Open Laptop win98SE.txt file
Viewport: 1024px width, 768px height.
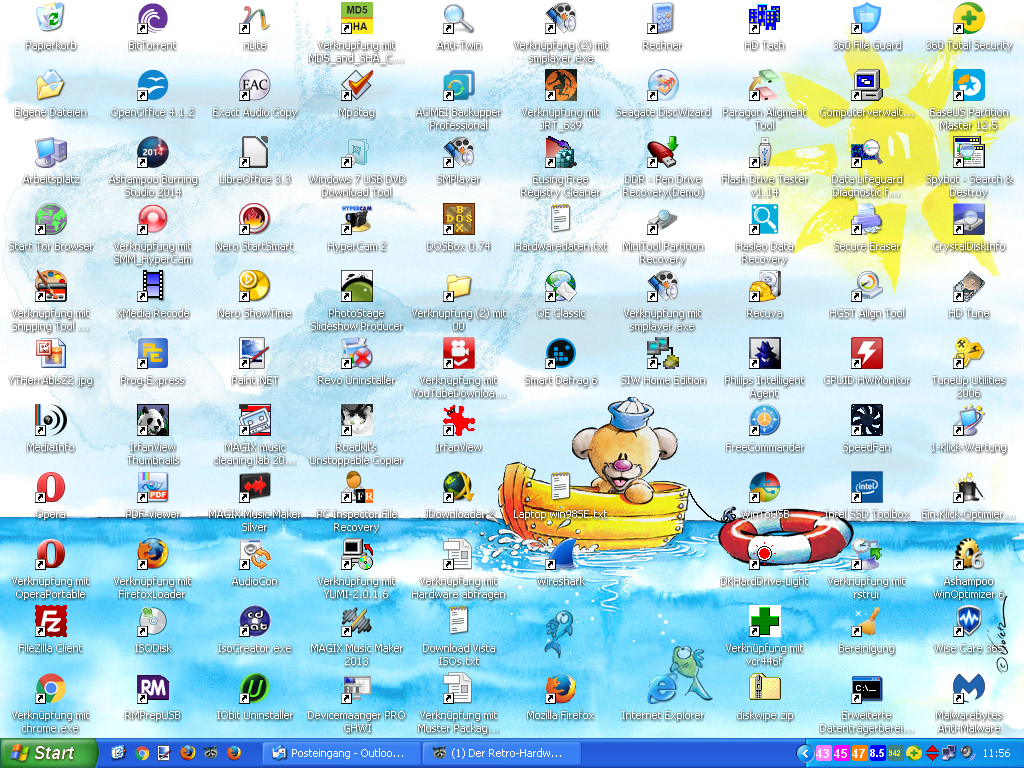[x=560, y=487]
